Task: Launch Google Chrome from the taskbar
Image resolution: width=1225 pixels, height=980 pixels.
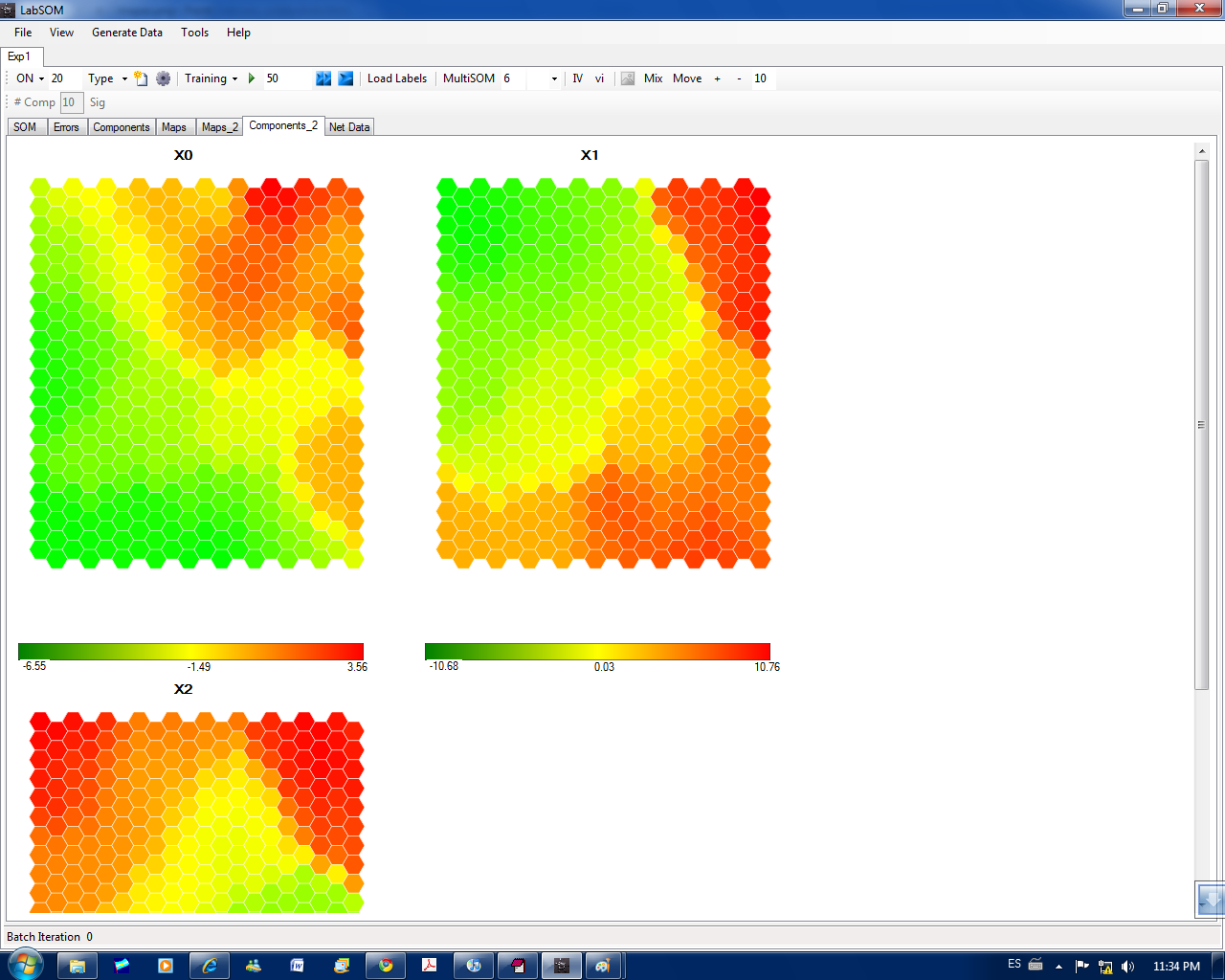Action: coord(386,966)
